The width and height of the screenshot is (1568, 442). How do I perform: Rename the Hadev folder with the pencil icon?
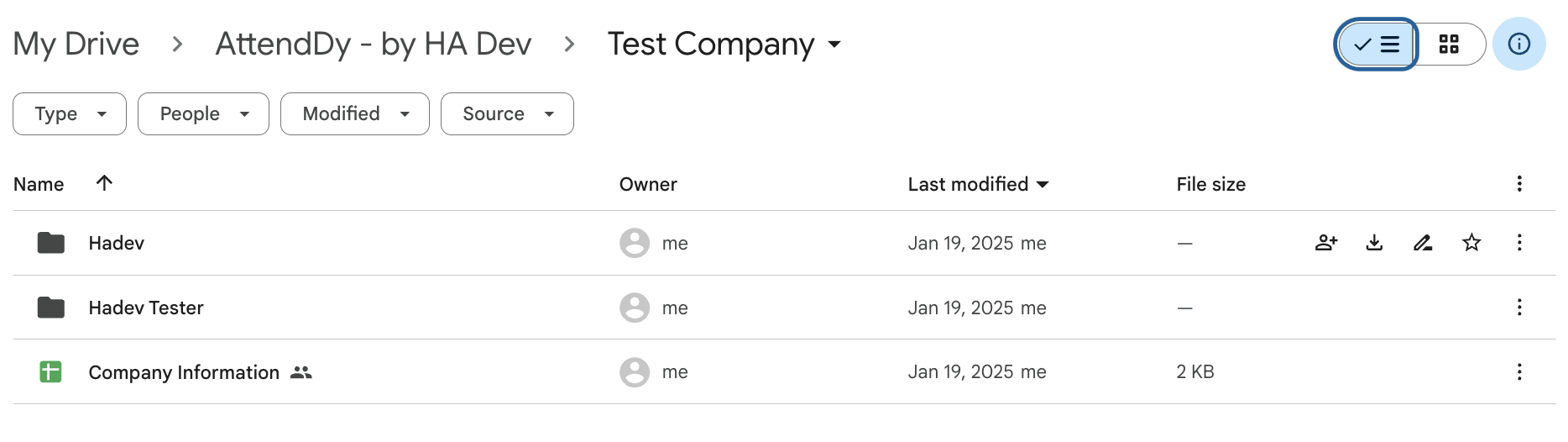(1423, 243)
